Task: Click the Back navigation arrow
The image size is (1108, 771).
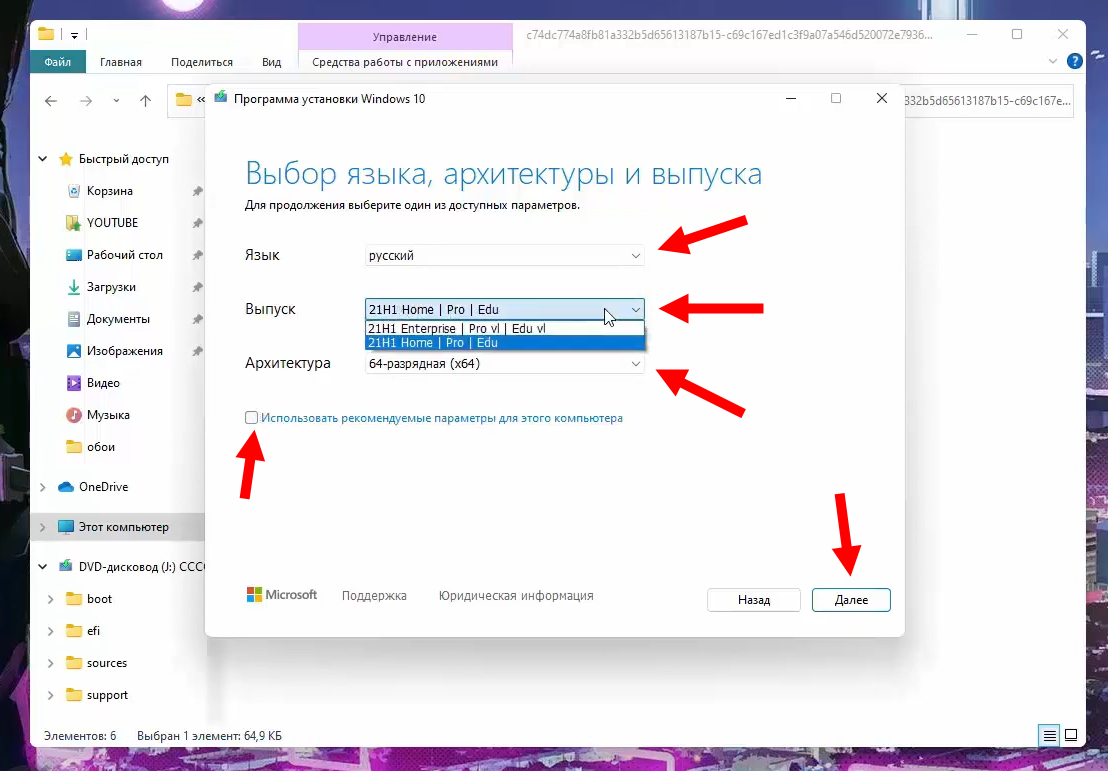Action: pyautogui.click(x=51, y=100)
